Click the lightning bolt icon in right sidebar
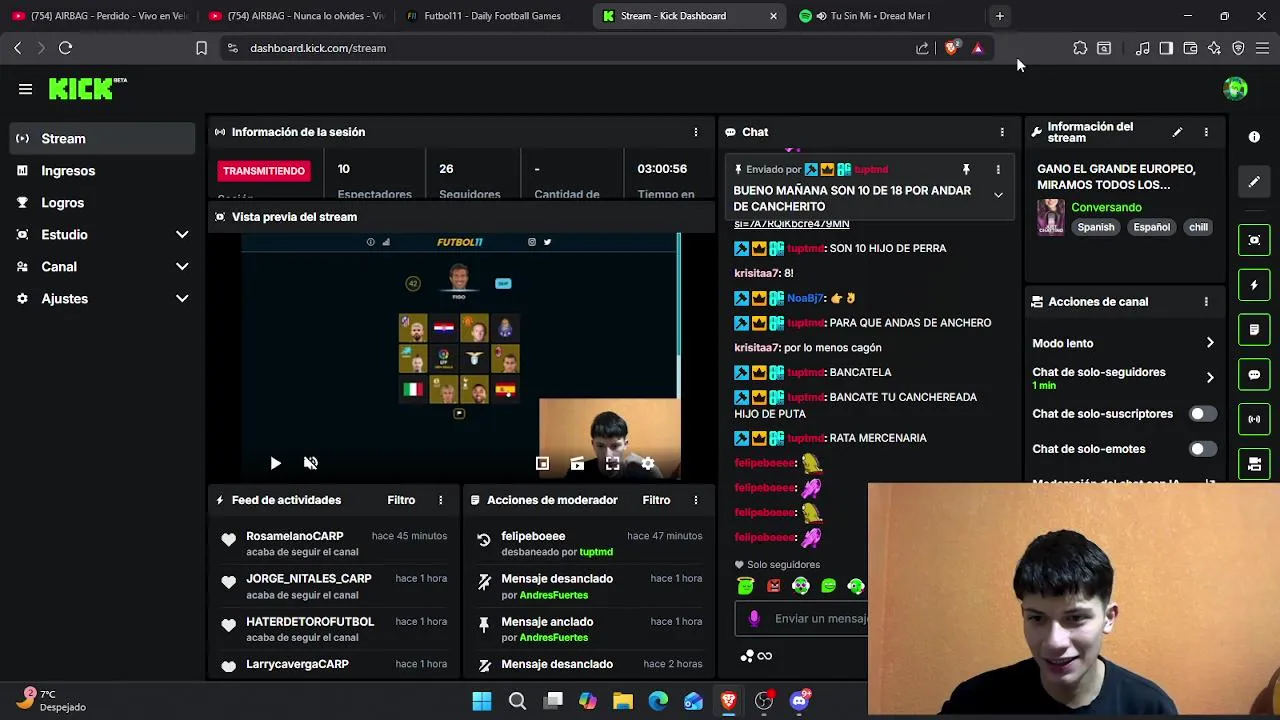The height and width of the screenshot is (720, 1280). [x=1254, y=285]
